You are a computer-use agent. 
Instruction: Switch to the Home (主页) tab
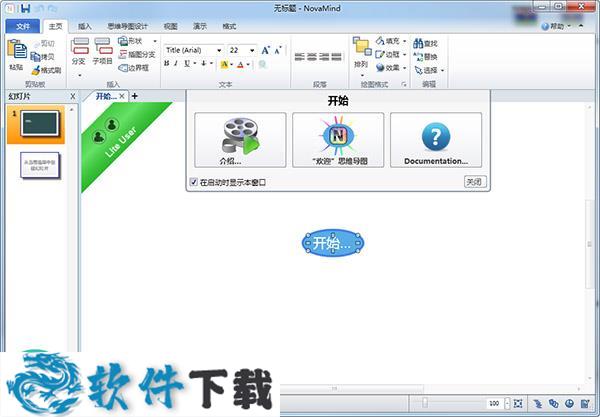[x=55, y=26]
